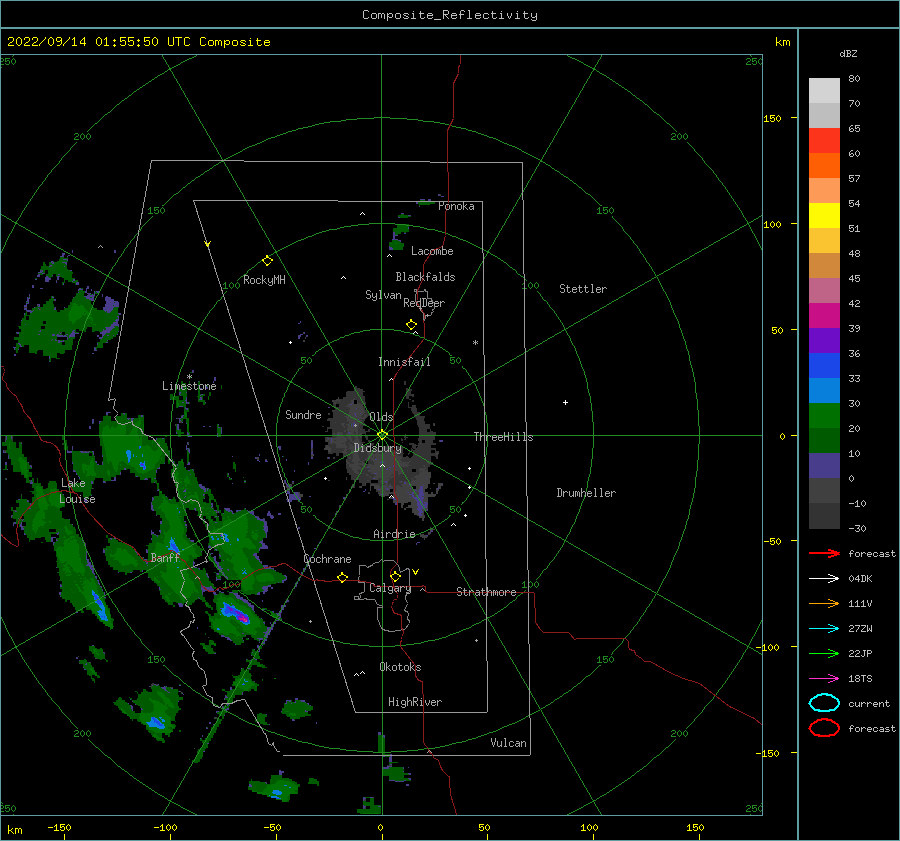900x841 pixels.
Task: Click the orange 60-57 dBZ swatch
Action: [824, 166]
